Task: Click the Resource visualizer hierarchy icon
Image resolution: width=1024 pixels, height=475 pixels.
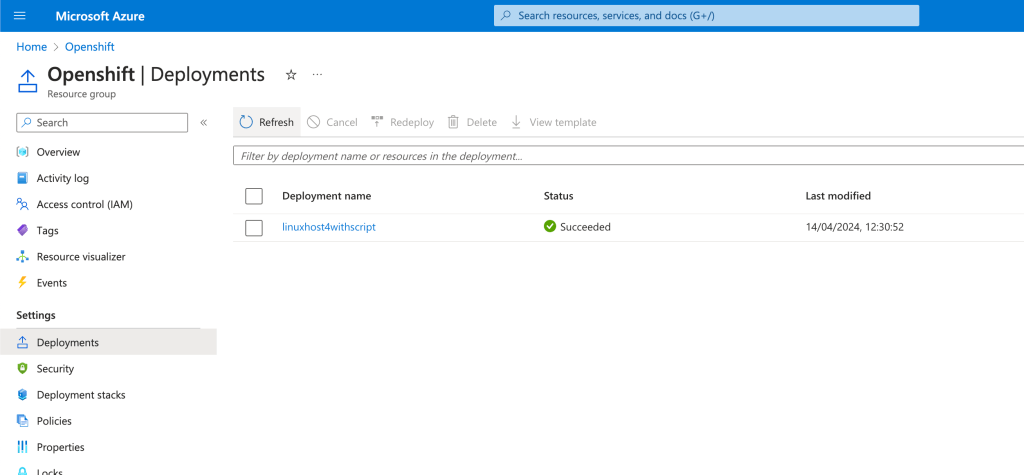Action: coord(23,257)
